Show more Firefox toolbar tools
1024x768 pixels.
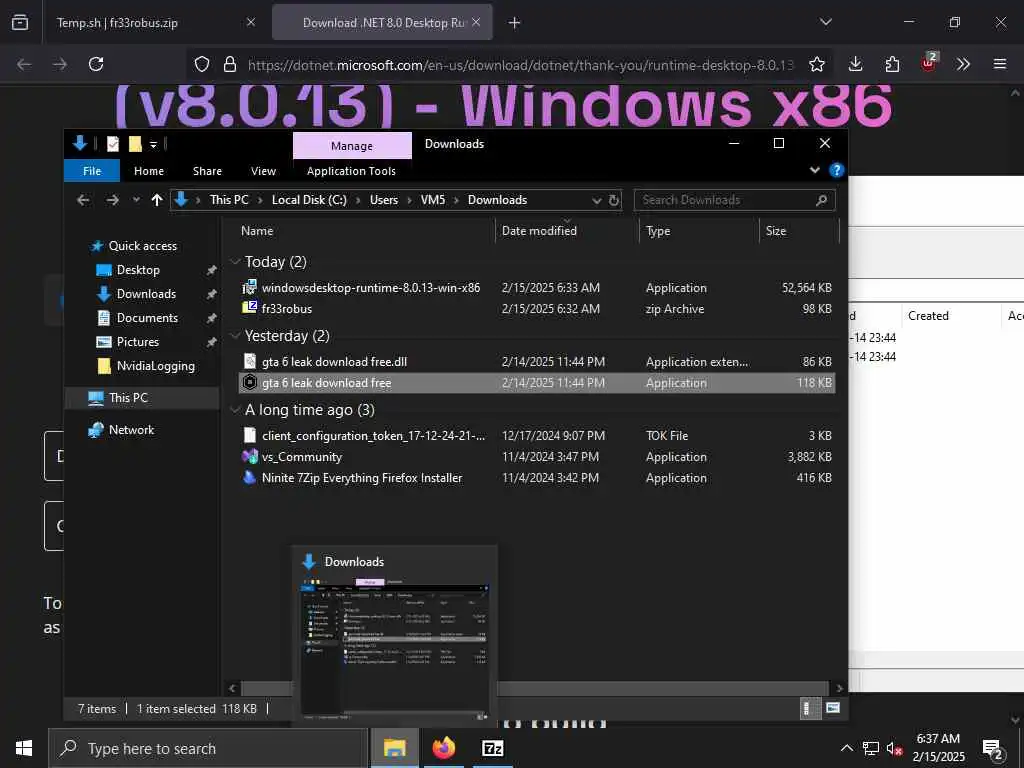[963, 64]
